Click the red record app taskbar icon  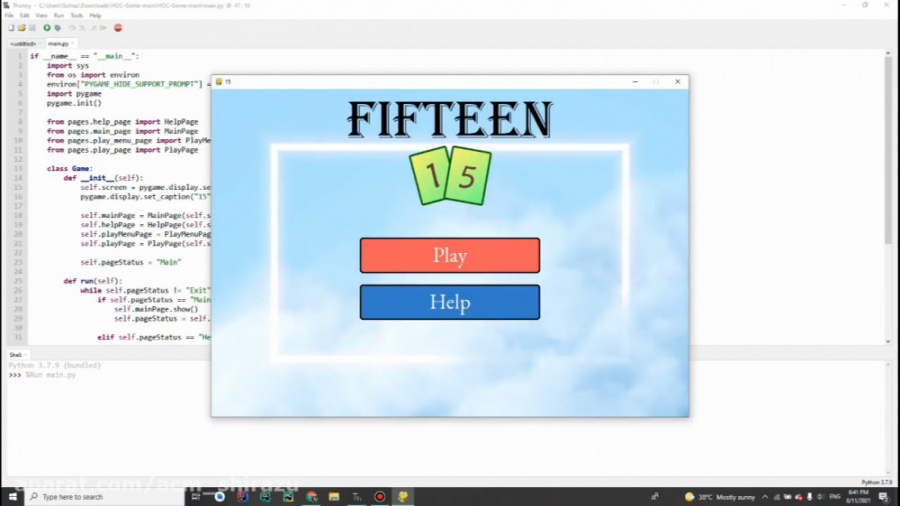click(379, 497)
